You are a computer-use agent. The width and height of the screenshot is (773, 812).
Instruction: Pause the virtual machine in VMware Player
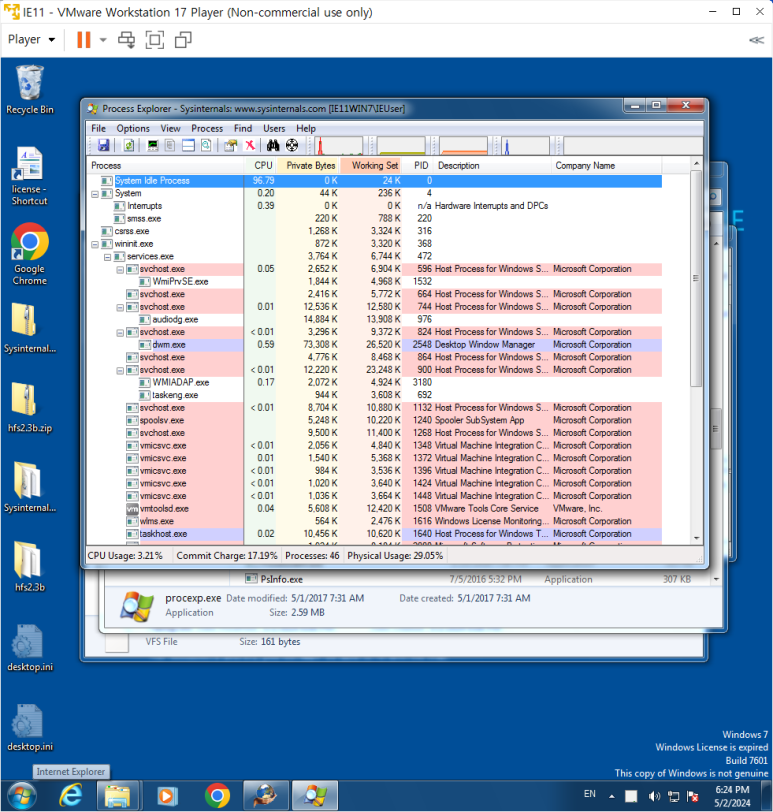[x=83, y=40]
